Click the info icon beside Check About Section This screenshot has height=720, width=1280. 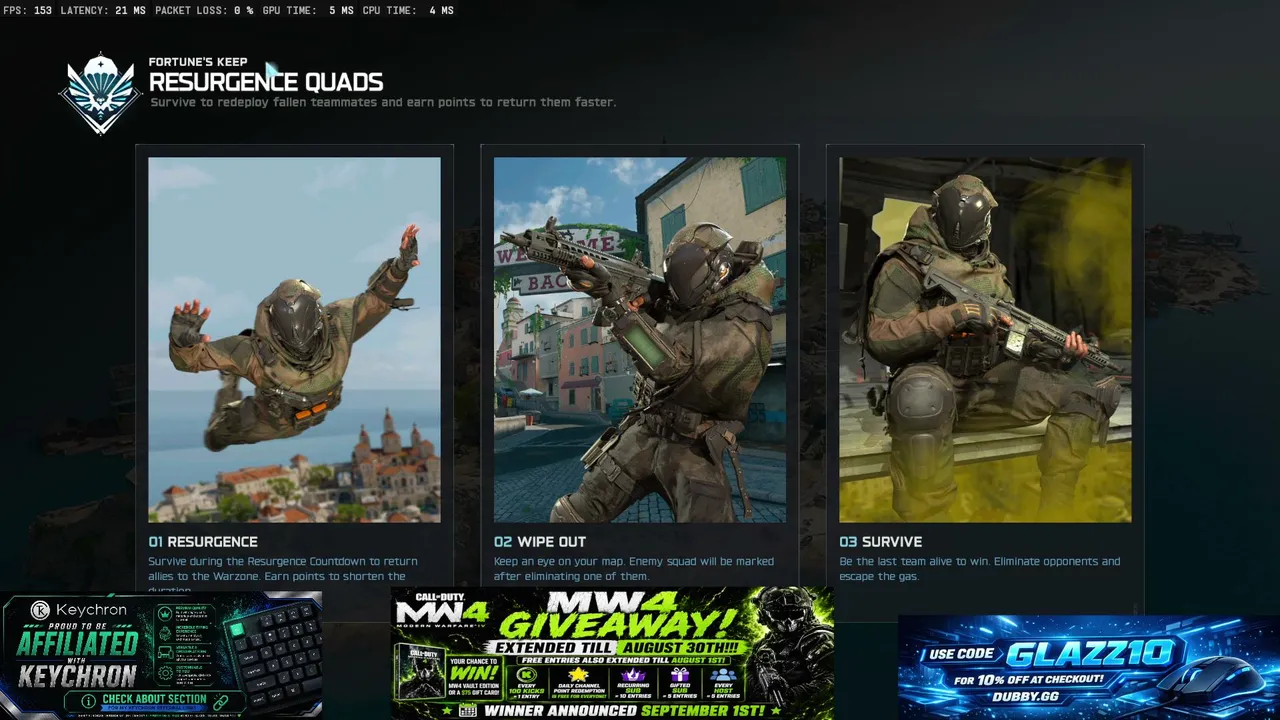[x=88, y=701]
